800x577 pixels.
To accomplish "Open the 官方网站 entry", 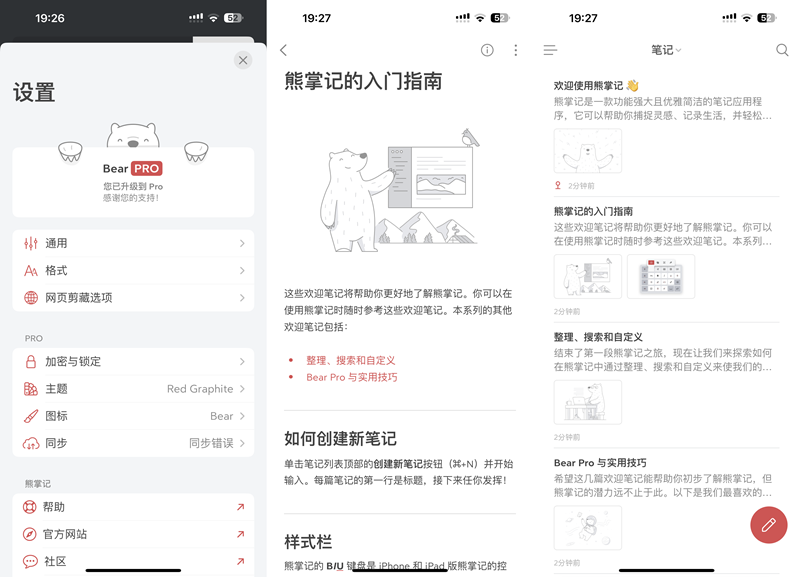I will point(133,534).
